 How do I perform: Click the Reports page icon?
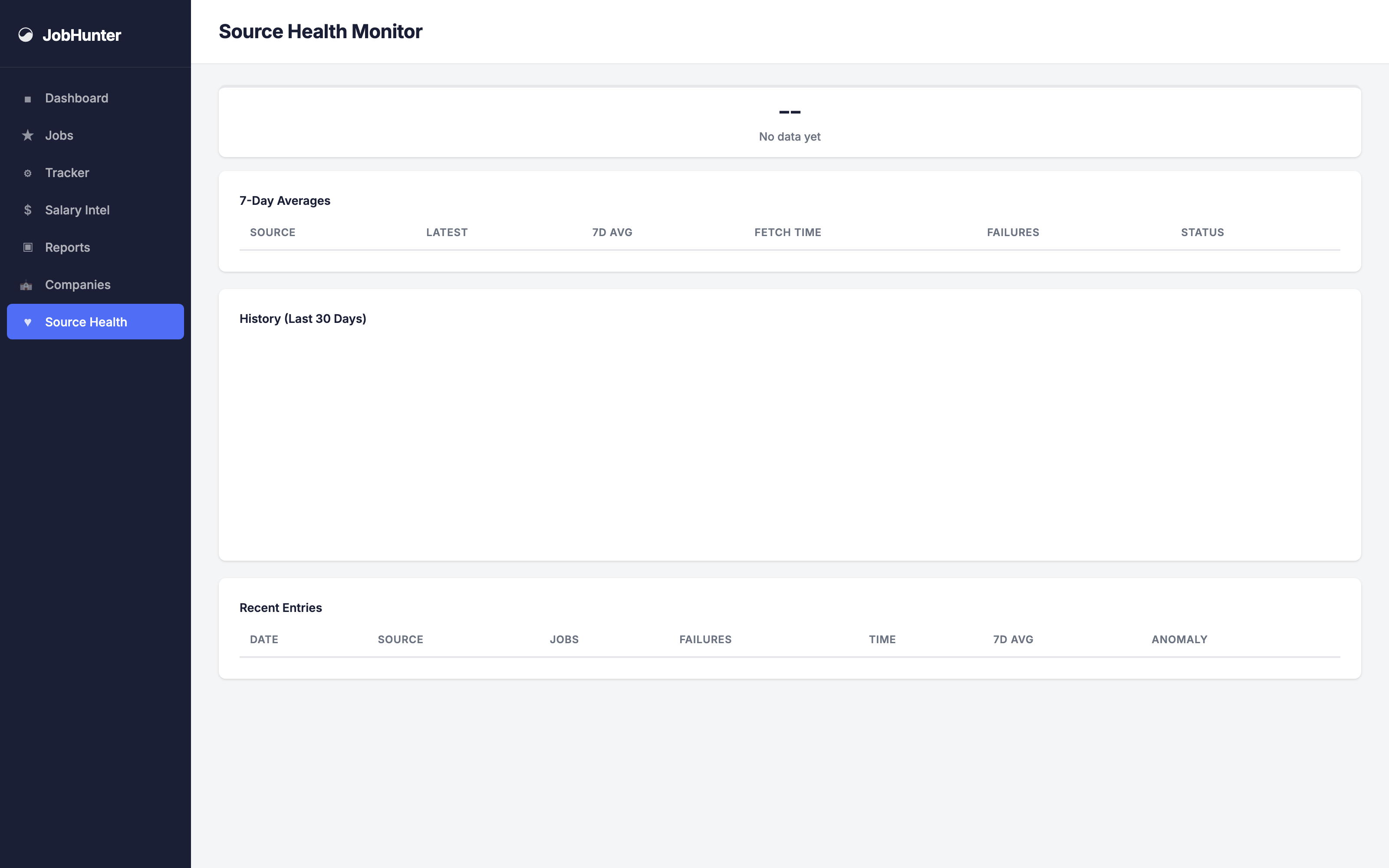[x=27, y=247]
